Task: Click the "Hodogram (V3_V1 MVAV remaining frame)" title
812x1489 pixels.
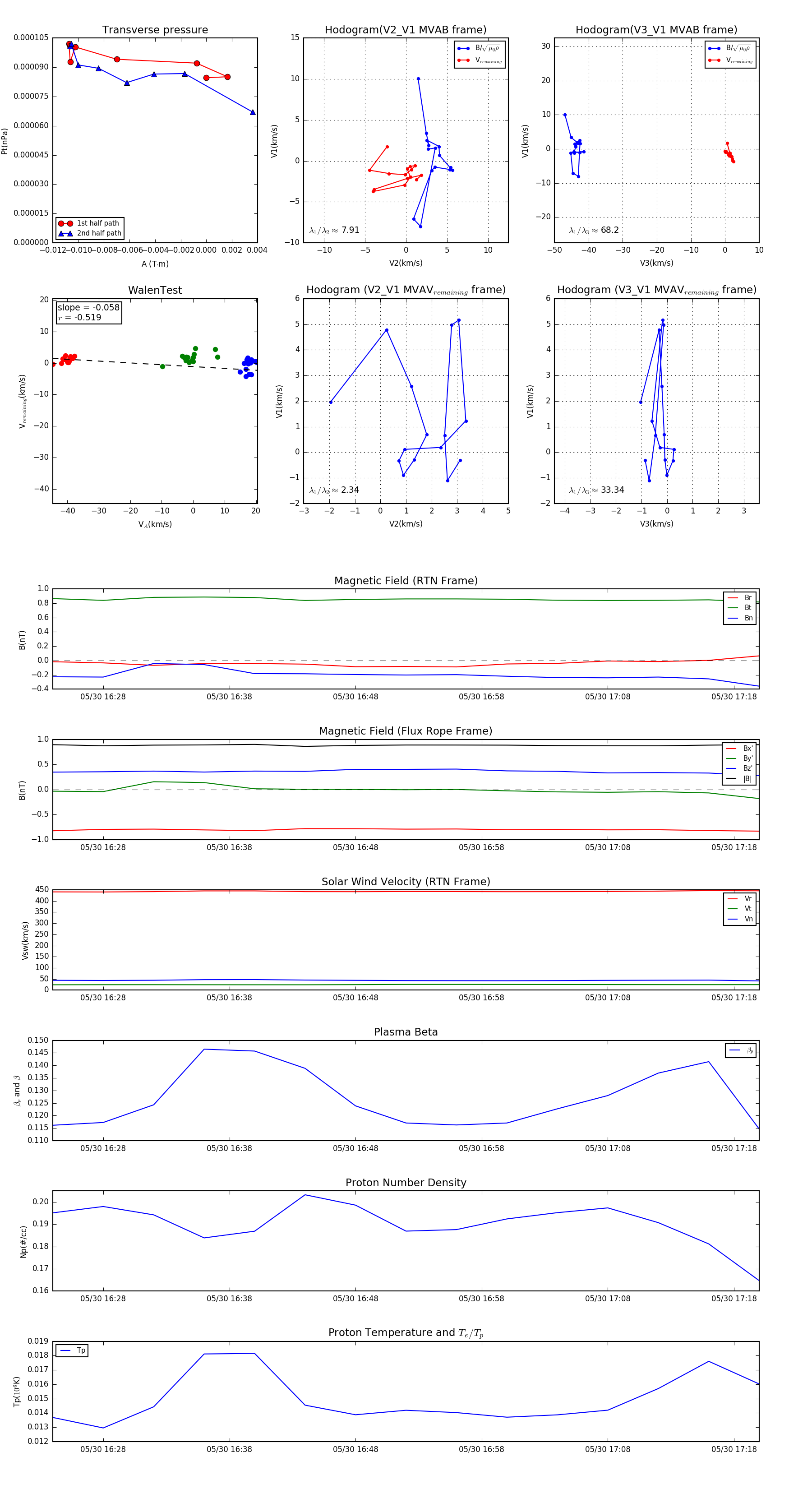Action: (x=656, y=290)
